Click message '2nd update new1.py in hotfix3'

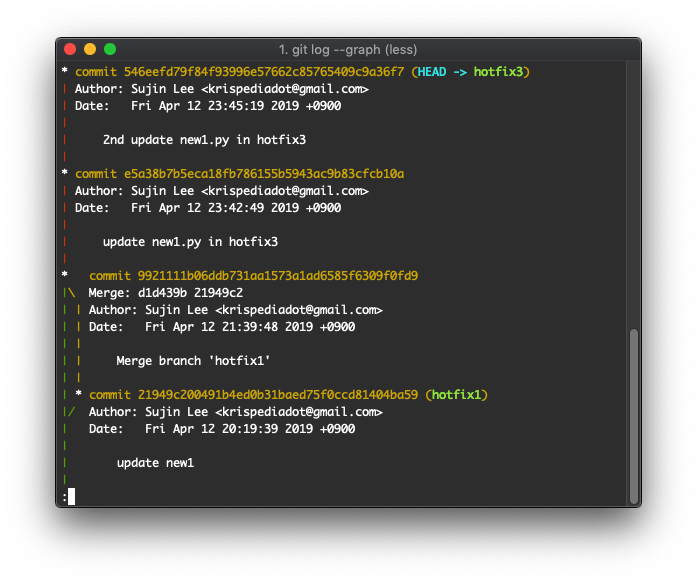coord(204,140)
